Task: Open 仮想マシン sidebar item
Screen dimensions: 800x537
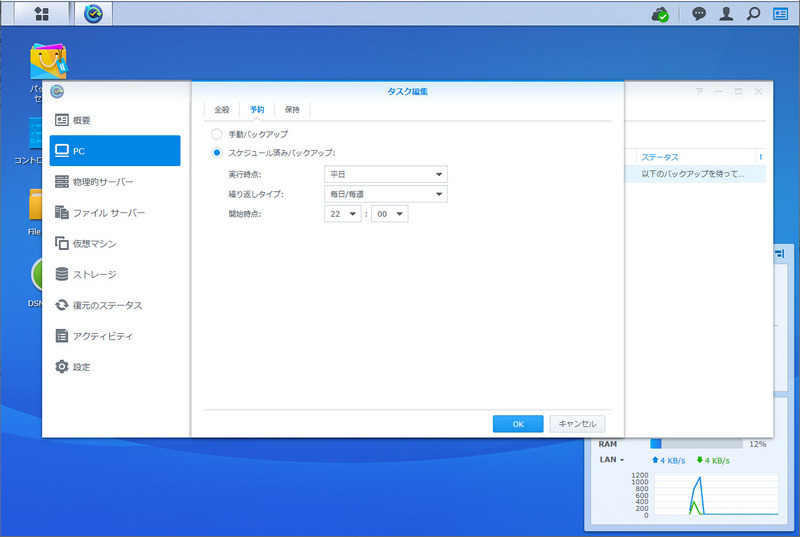Action: [x=115, y=243]
